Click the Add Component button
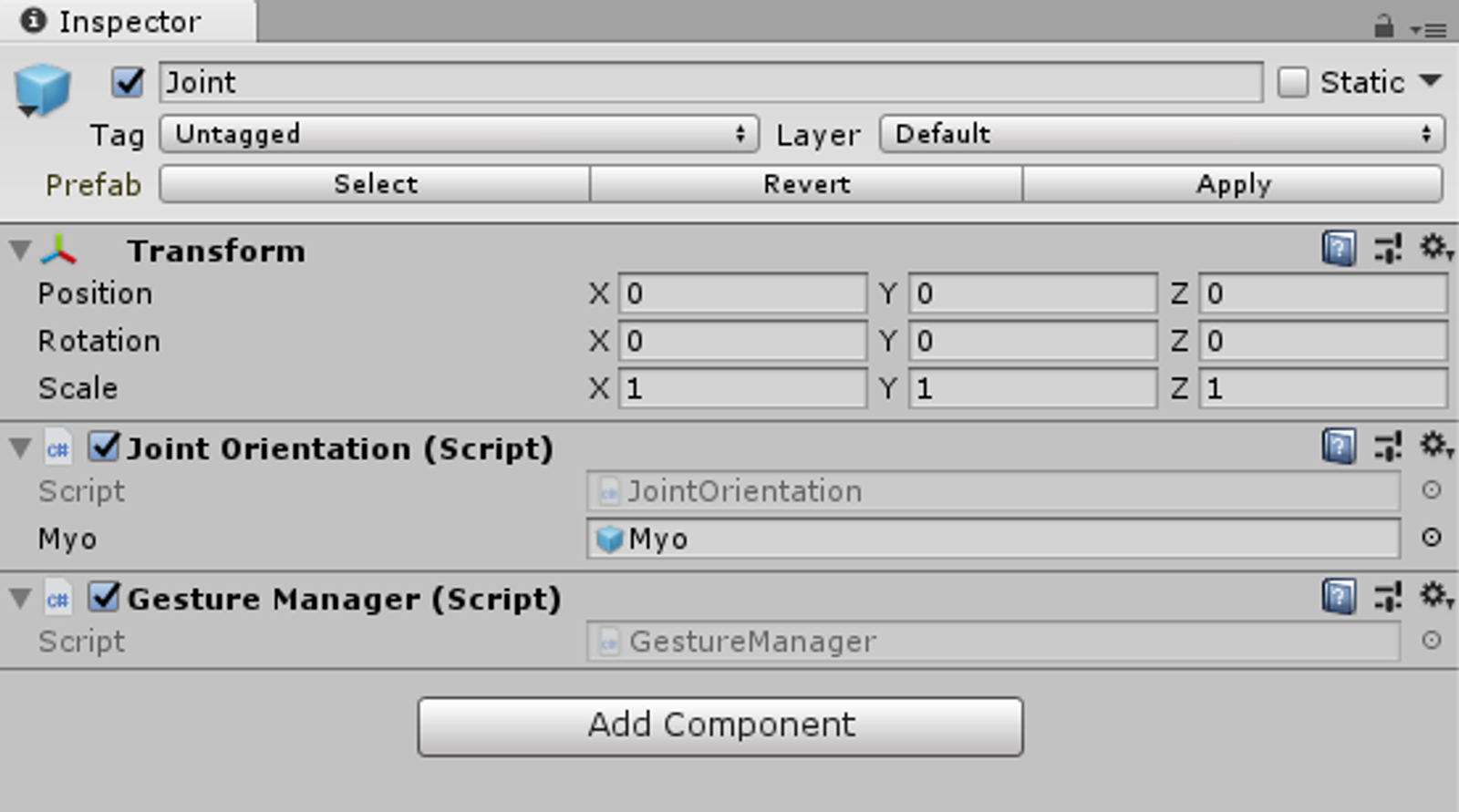 720,726
